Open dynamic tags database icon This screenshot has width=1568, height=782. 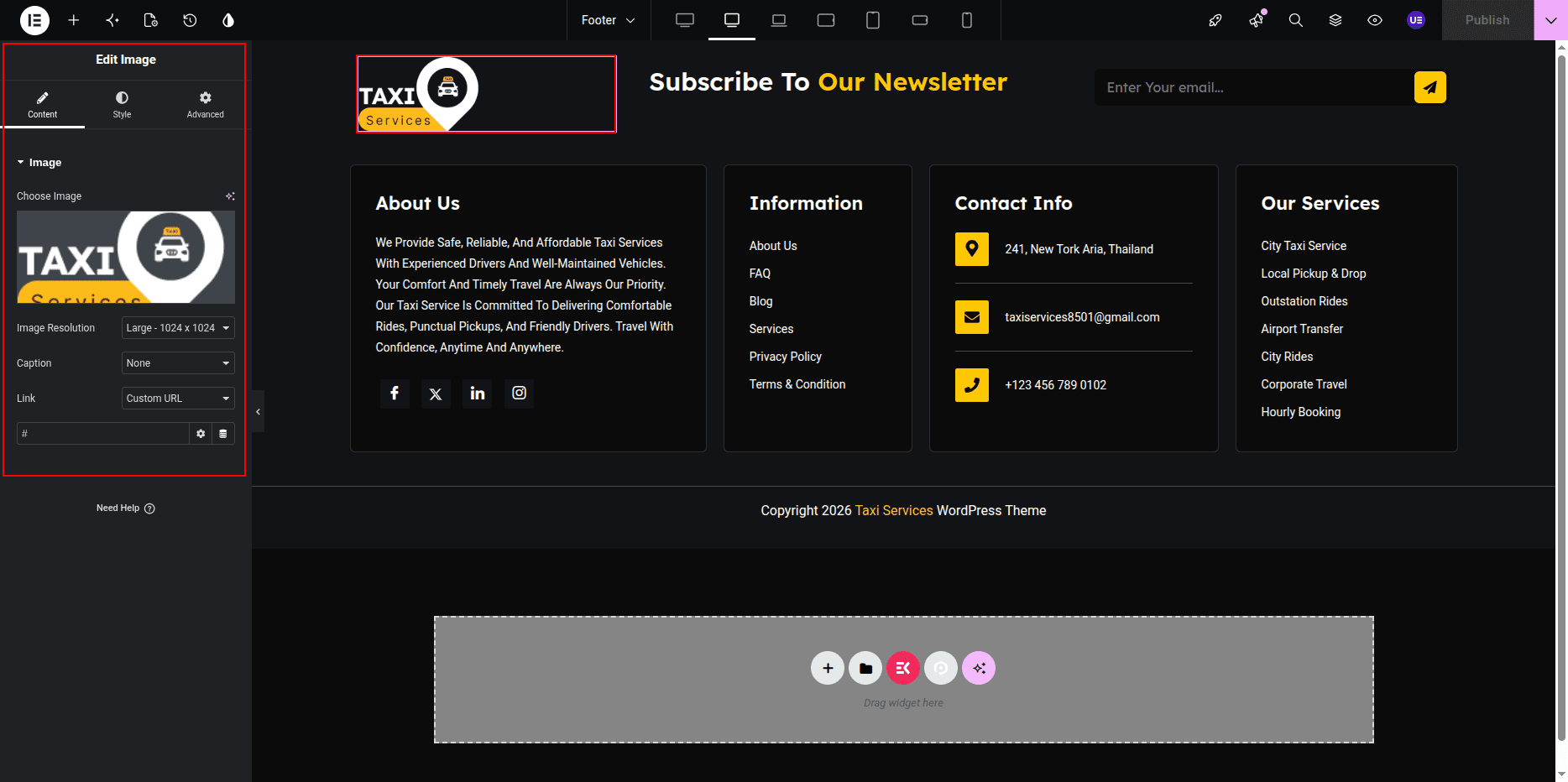coord(223,434)
